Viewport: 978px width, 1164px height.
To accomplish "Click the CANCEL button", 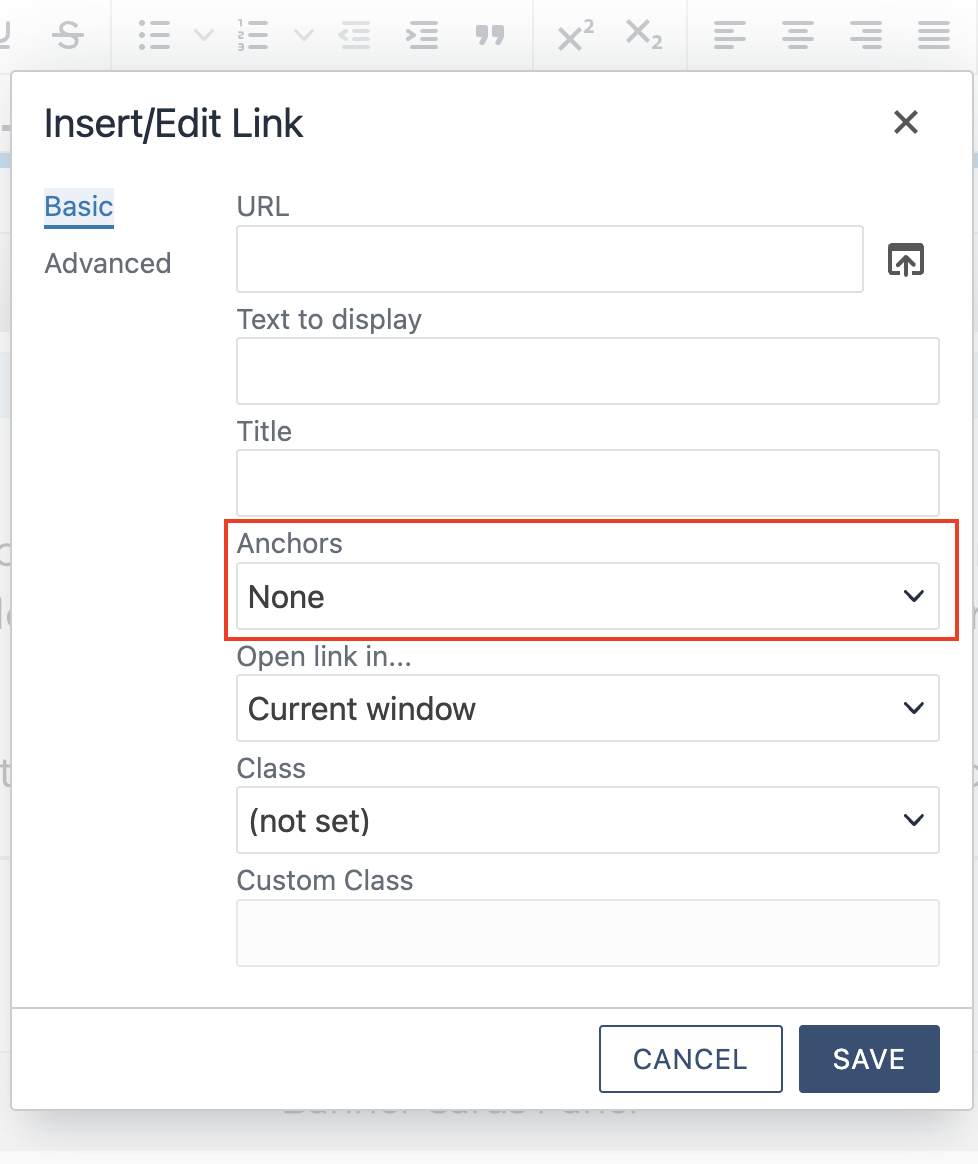I will click(690, 1059).
